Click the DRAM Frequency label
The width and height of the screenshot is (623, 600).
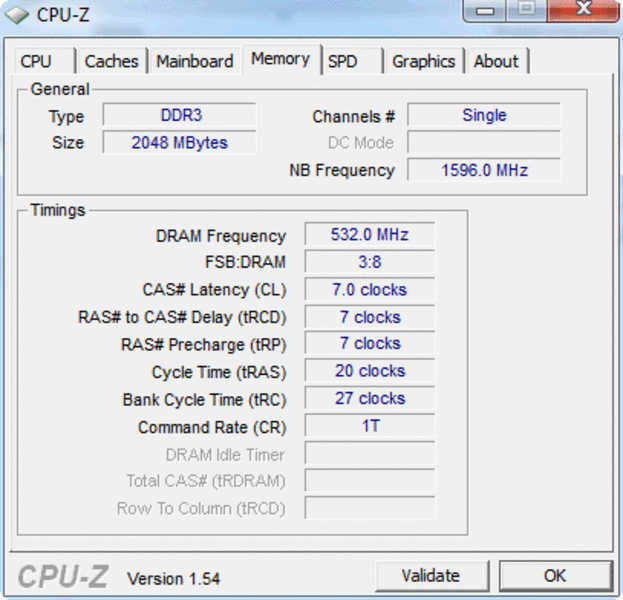(221, 236)
